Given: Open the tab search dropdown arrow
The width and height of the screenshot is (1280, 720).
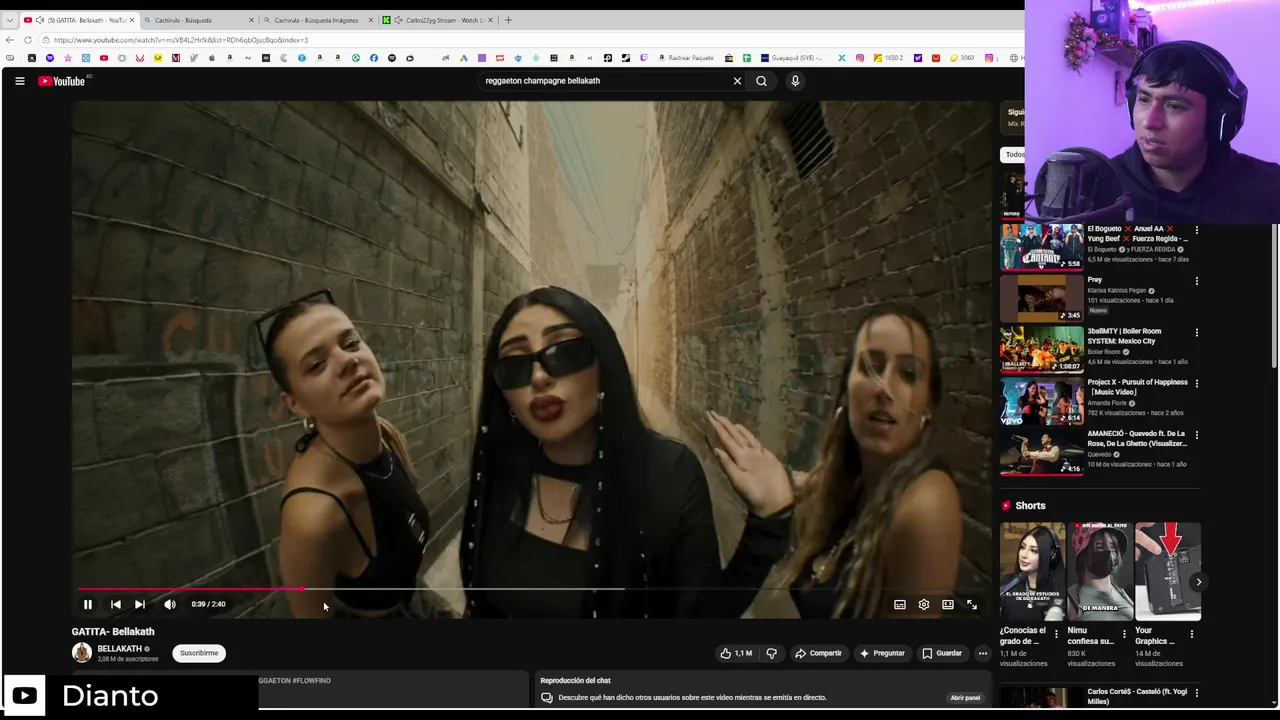Looking at the screenshot, I should (x=9, y=20).
